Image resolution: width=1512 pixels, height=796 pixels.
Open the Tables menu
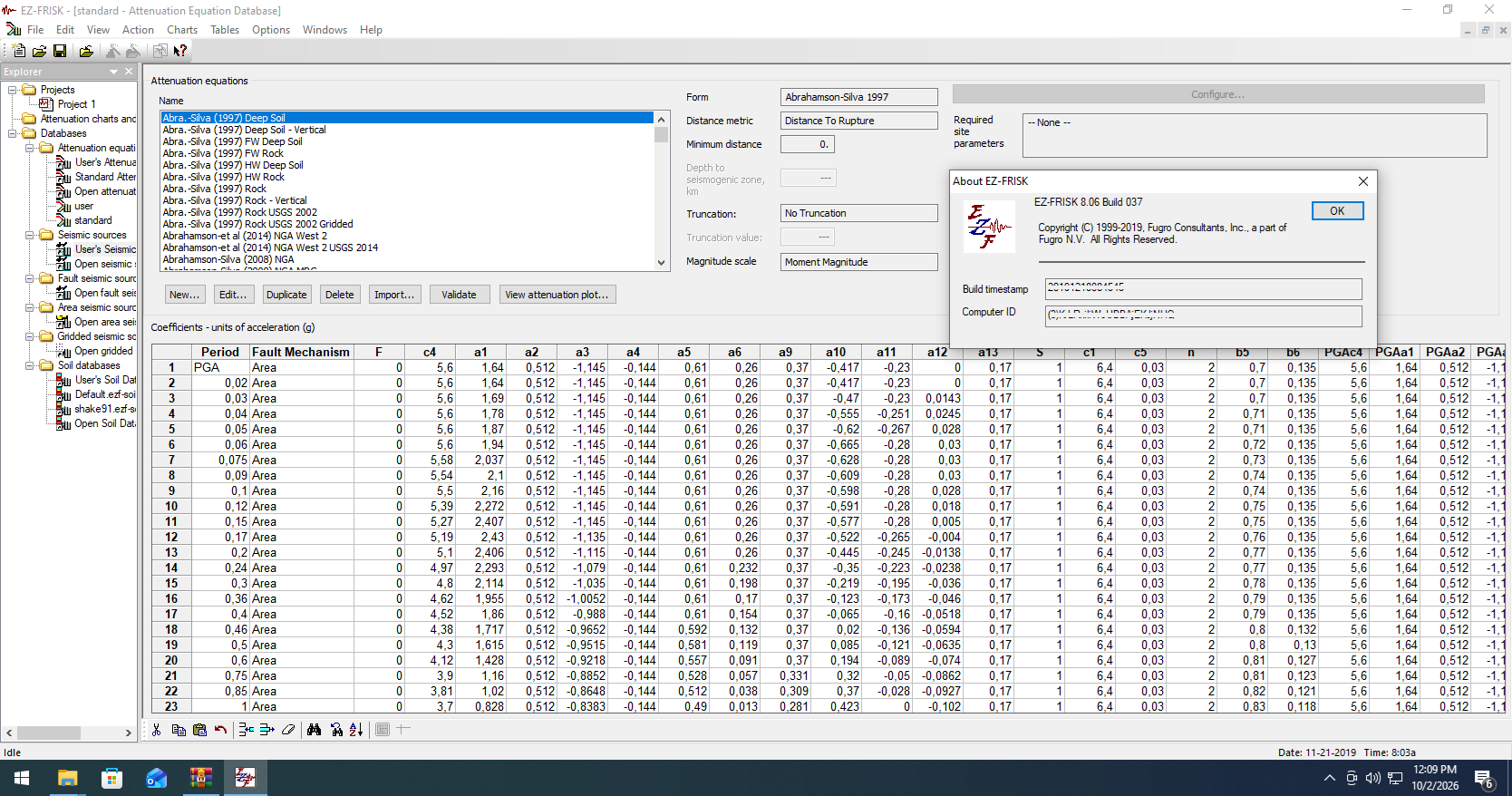tap(225, 30)
